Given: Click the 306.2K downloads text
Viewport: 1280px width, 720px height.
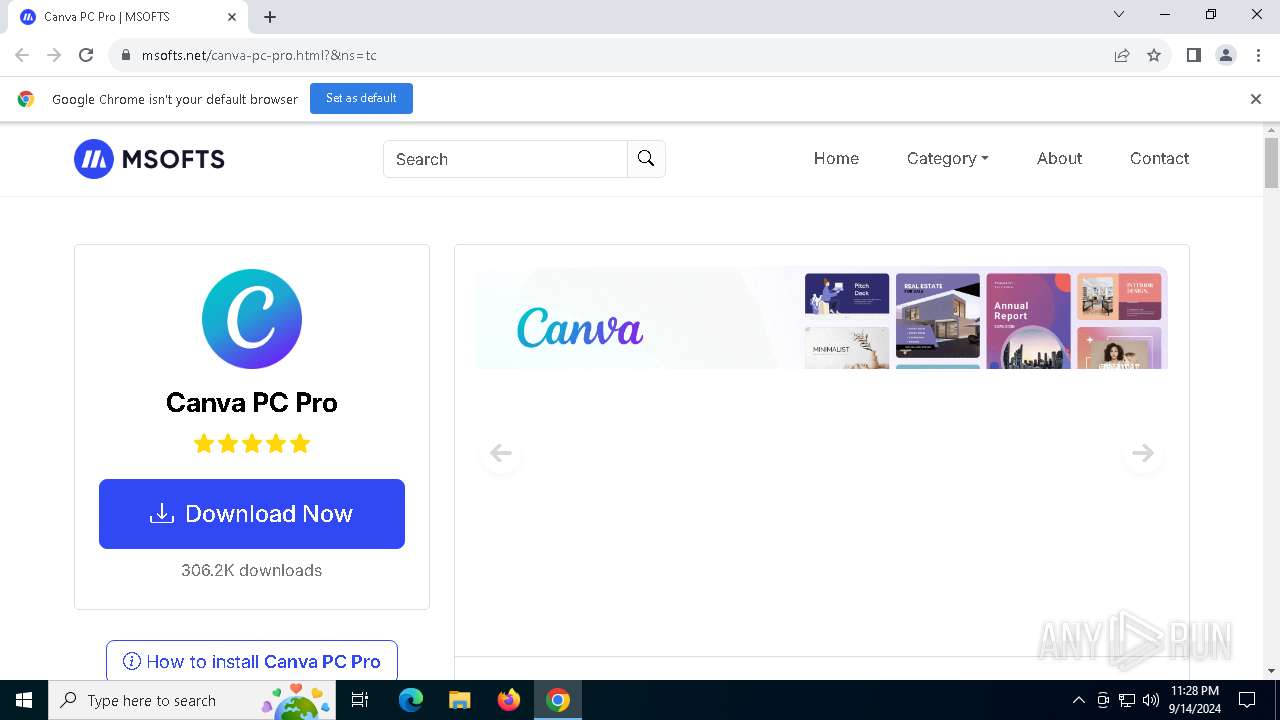Looking at the screenshot, I should [x=252, y=570].
